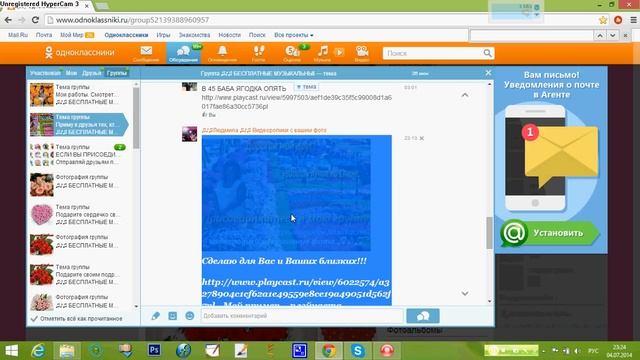This screenshot has height=360, width=640.
Task: Open Почта in the Mail.Ru bar
Action: point(44,35)
